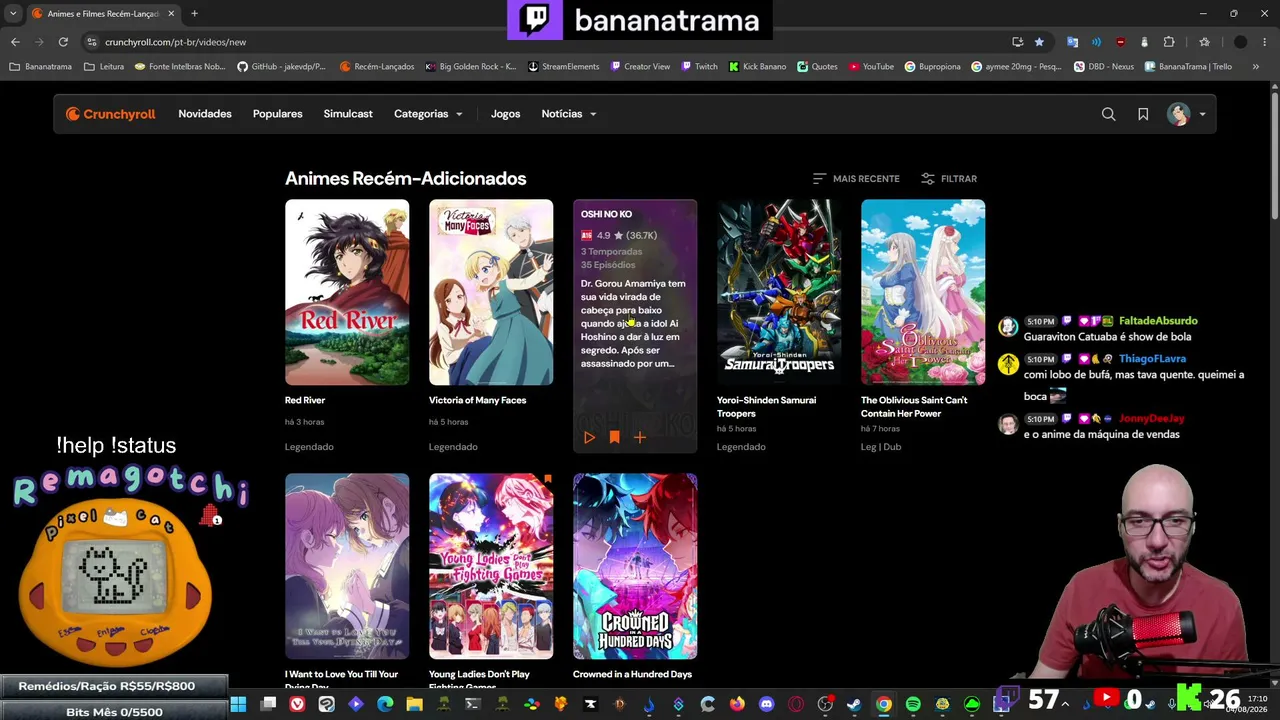
Task: Open Firefox from the taskbar
Action: tap(737, 704)
